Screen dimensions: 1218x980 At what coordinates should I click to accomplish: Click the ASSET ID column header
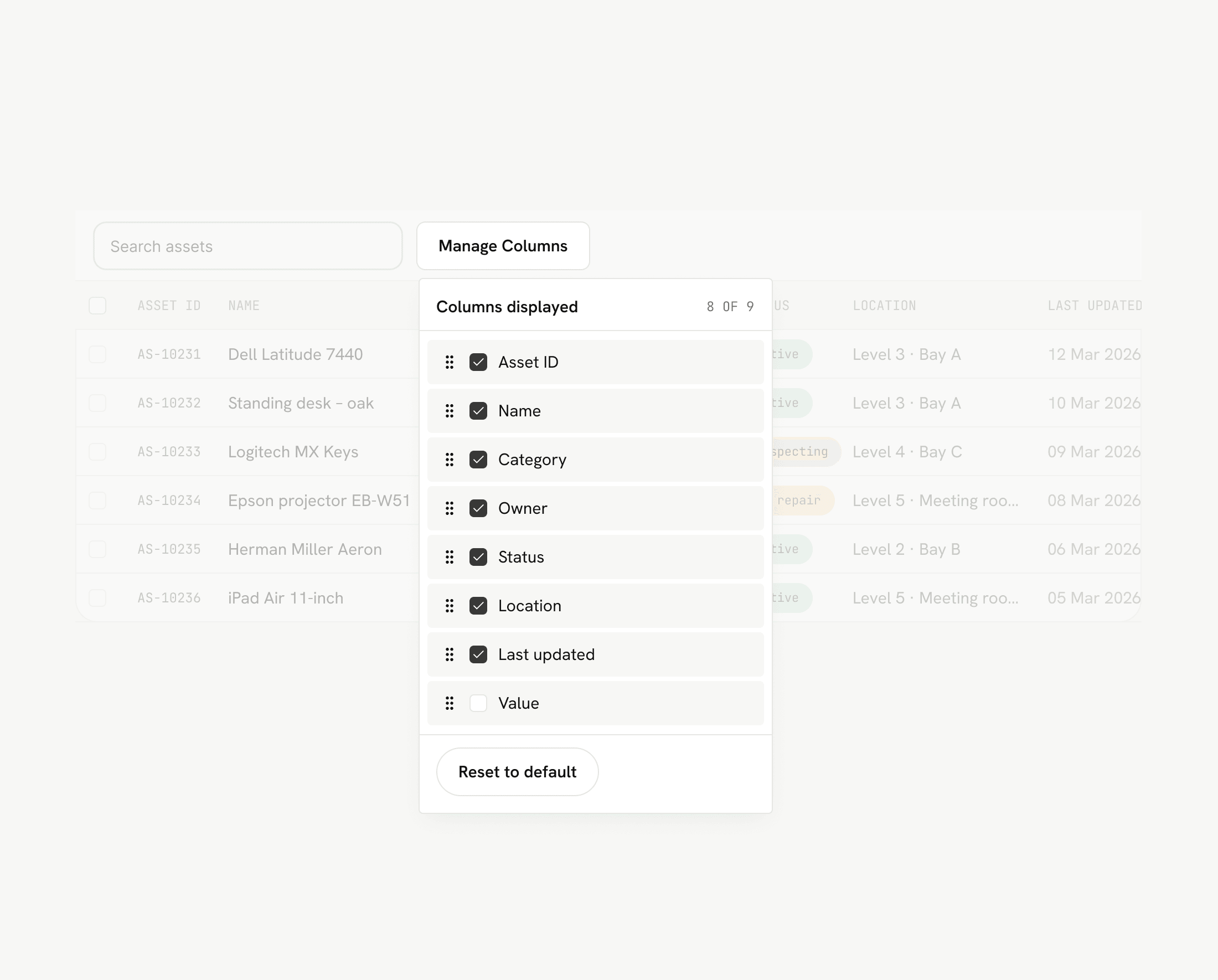click(169, 306)
